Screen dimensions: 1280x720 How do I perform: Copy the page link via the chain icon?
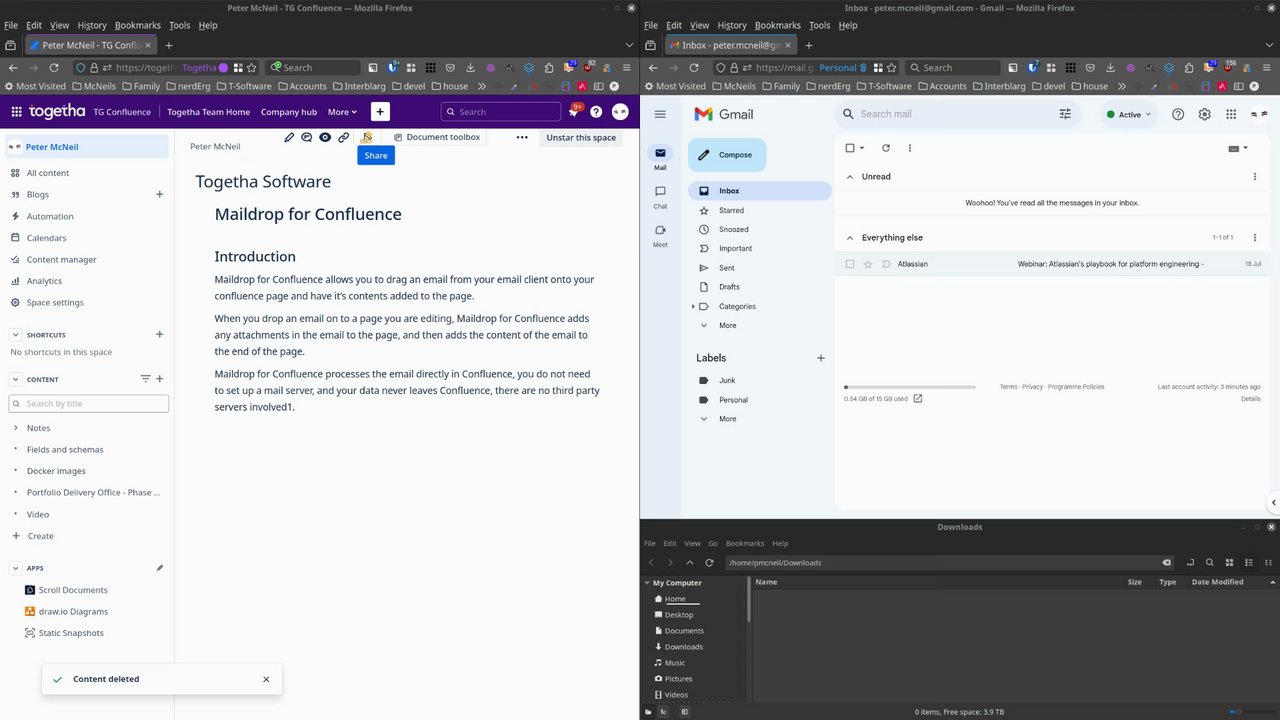coord(343,137)
